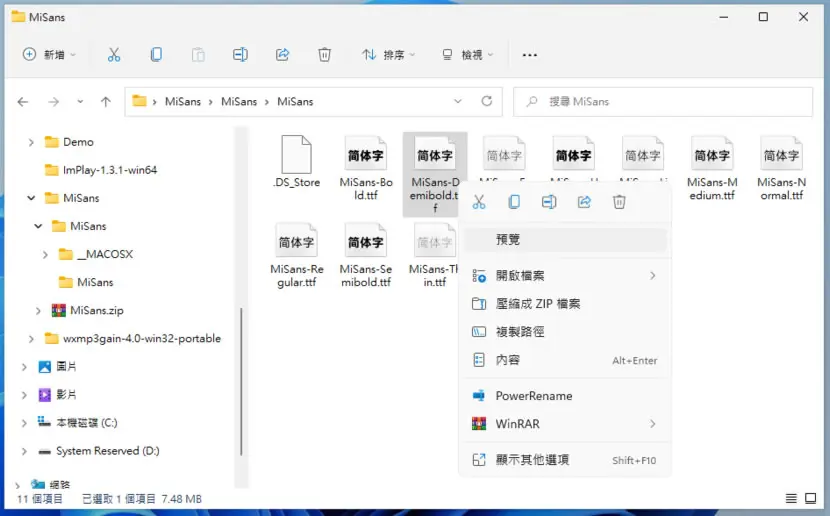The image size is (830, 516).
Task: Switch to large thumbnails view in the status bar
Action: [810, 498]
